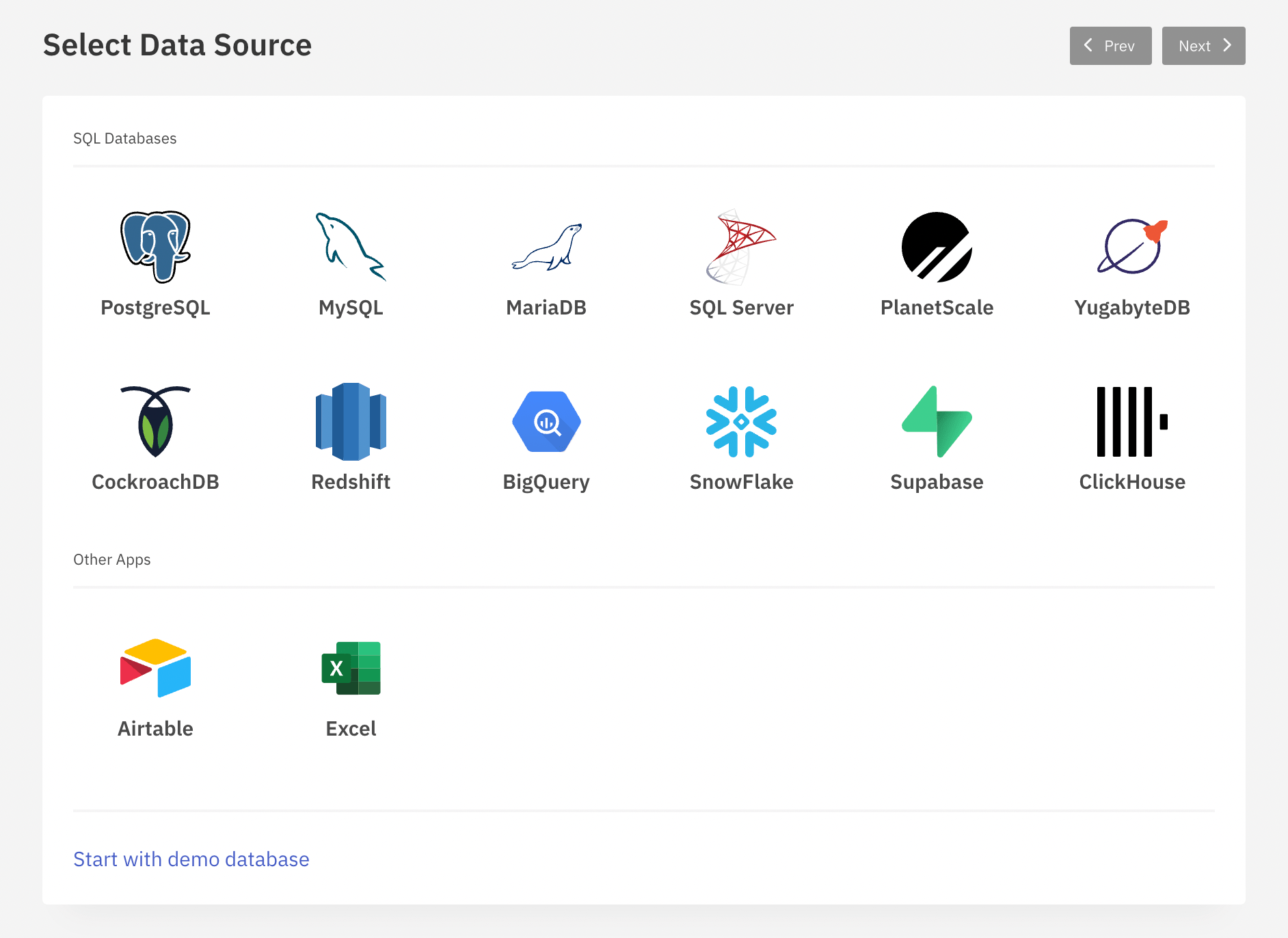Viewport: 1288px width, 938px height.
Task: Select the ClickHouse bars logo
Action: click(1132, 421)
